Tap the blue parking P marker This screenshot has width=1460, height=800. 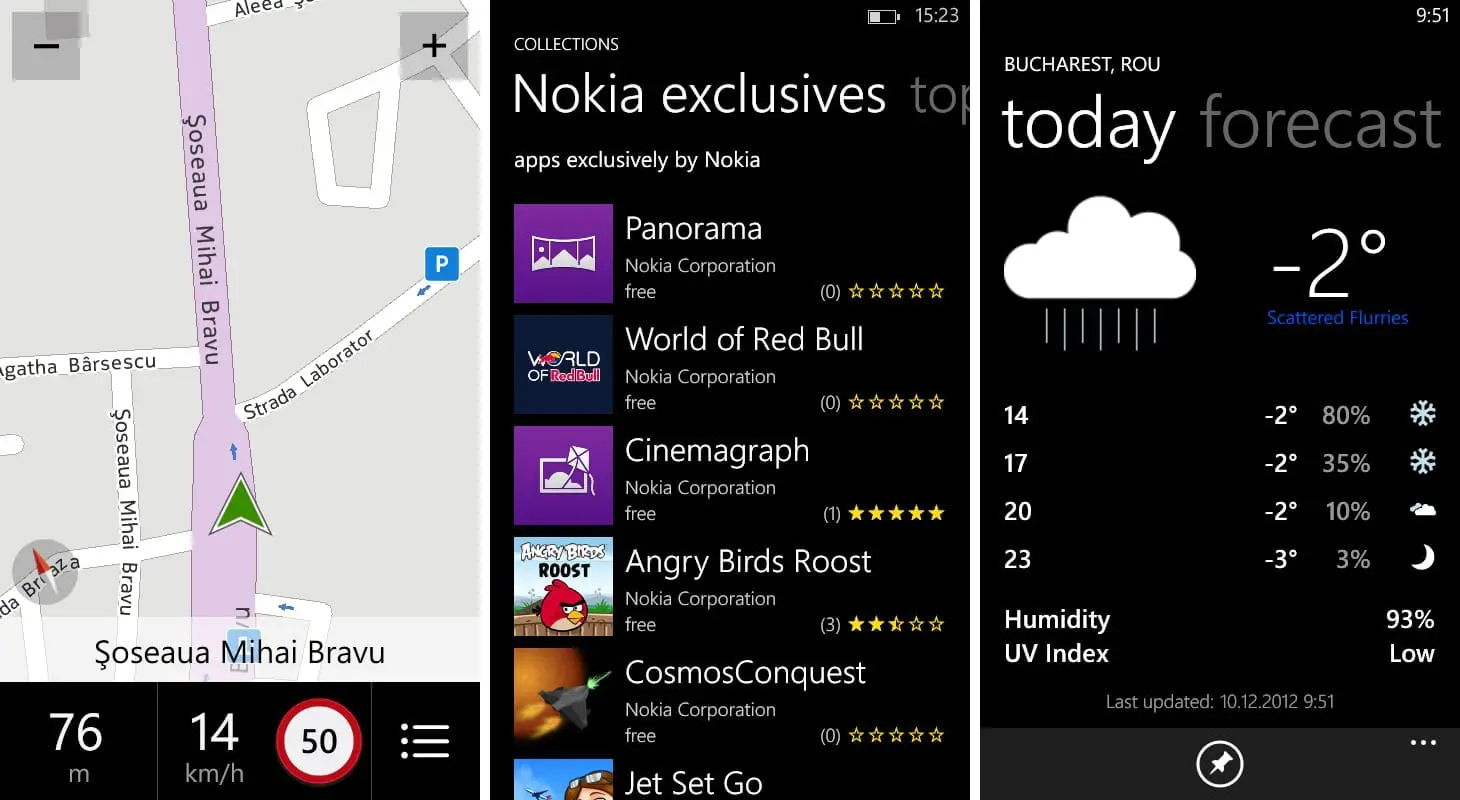440,264
